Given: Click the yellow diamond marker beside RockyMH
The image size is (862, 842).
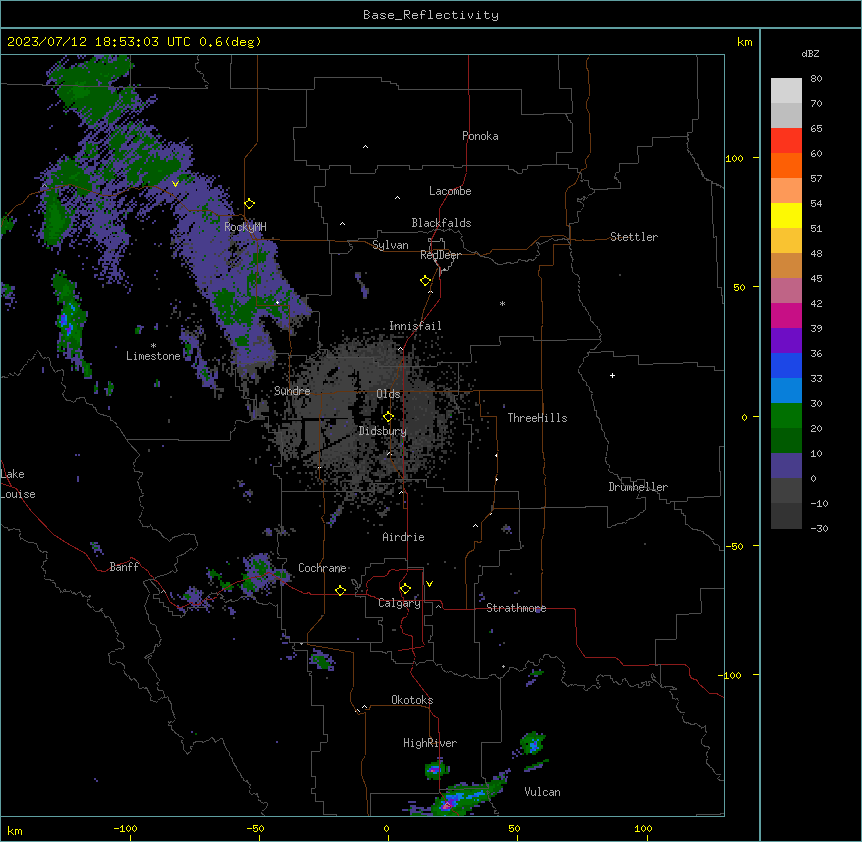Looking at the screenshot, I should tap(249, 204).
